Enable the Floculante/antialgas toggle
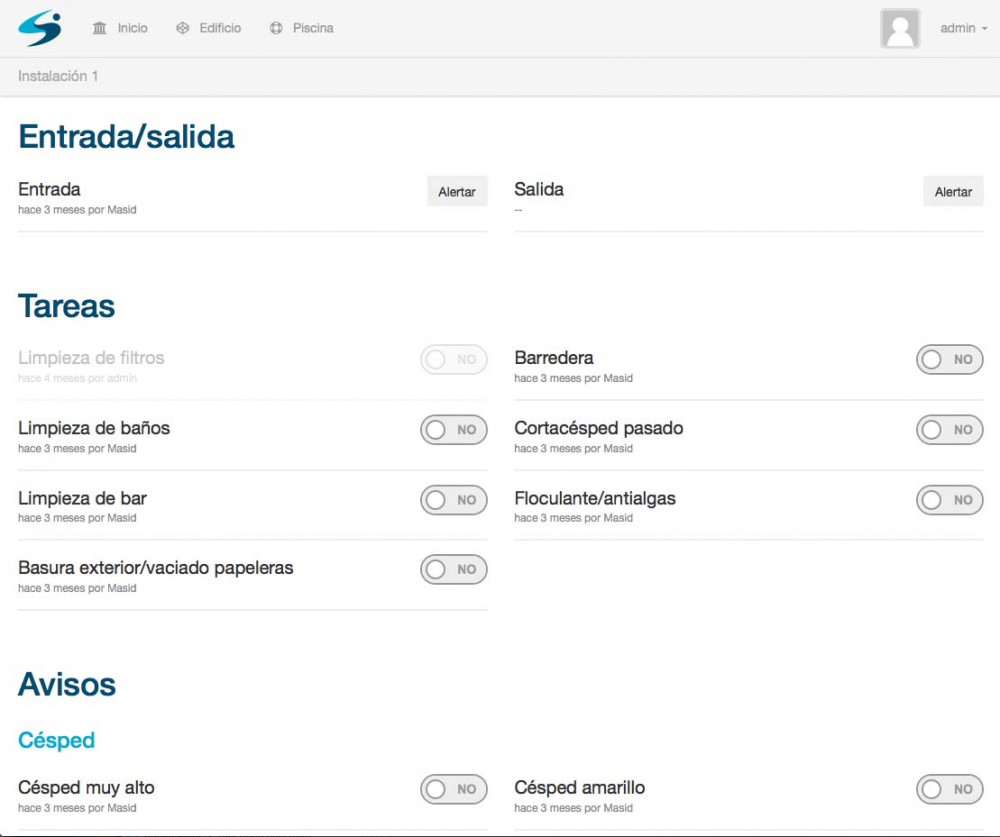 point(949,500)
